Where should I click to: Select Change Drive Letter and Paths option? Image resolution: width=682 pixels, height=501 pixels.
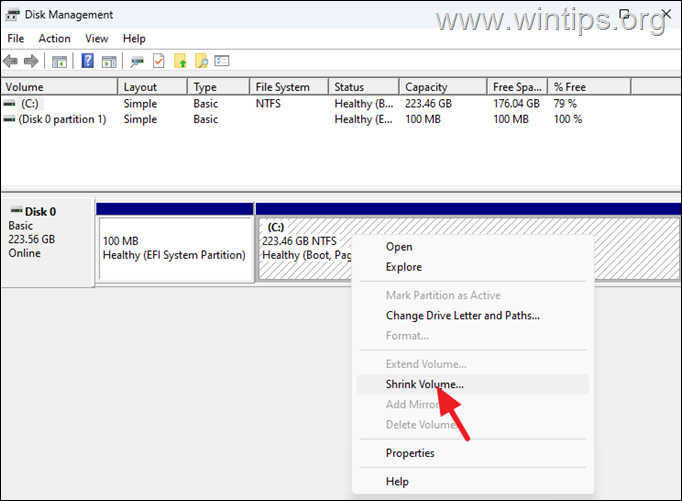462,316
